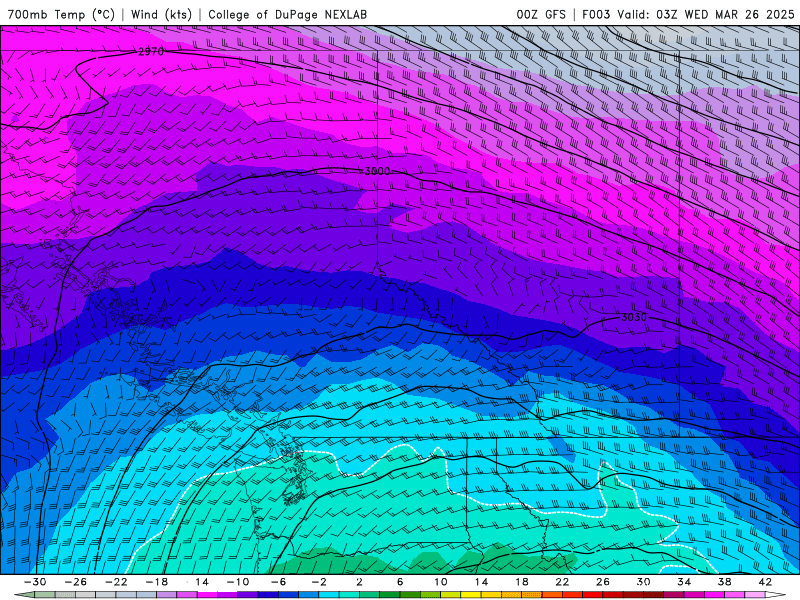
Task: Click the 10 color scale label
Action: [x=440, y=582]
